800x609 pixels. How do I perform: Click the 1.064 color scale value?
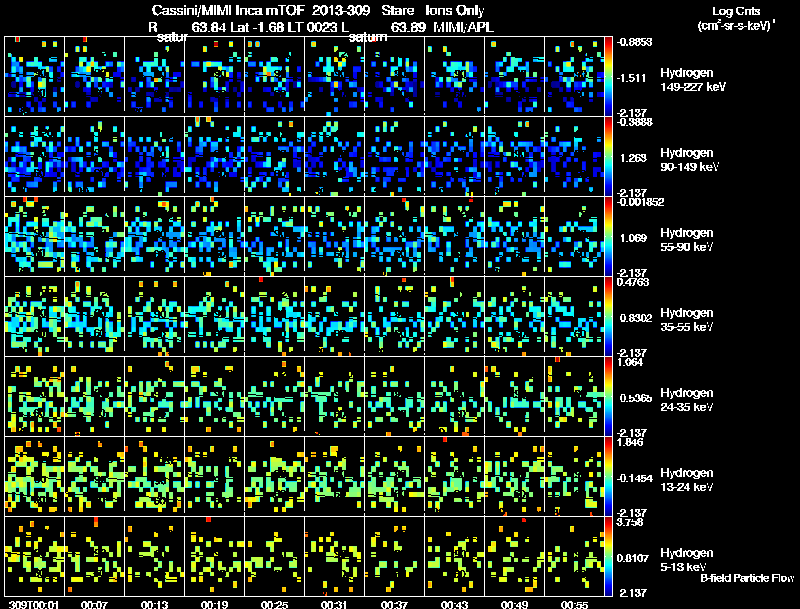(x=630, y=362)
